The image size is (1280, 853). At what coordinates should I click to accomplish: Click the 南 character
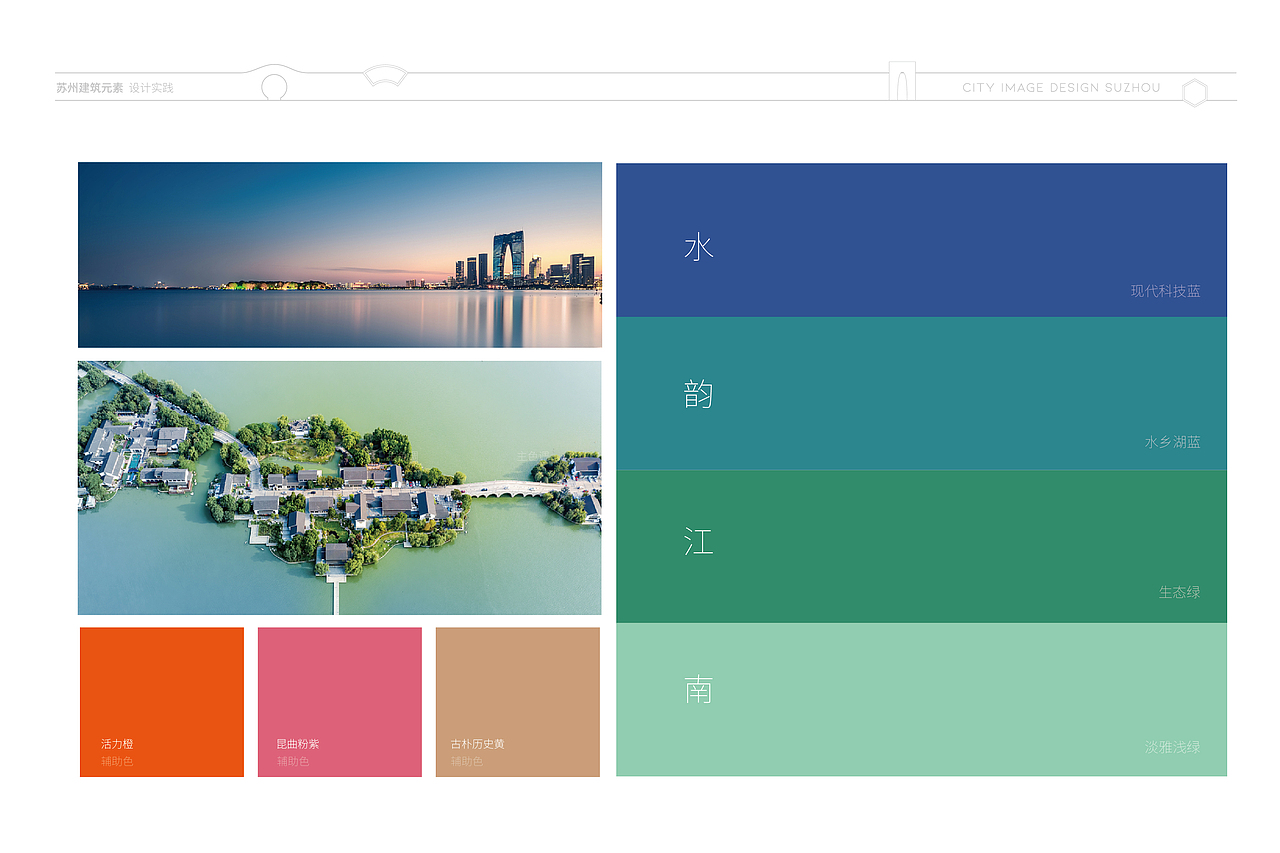point(698,689)
